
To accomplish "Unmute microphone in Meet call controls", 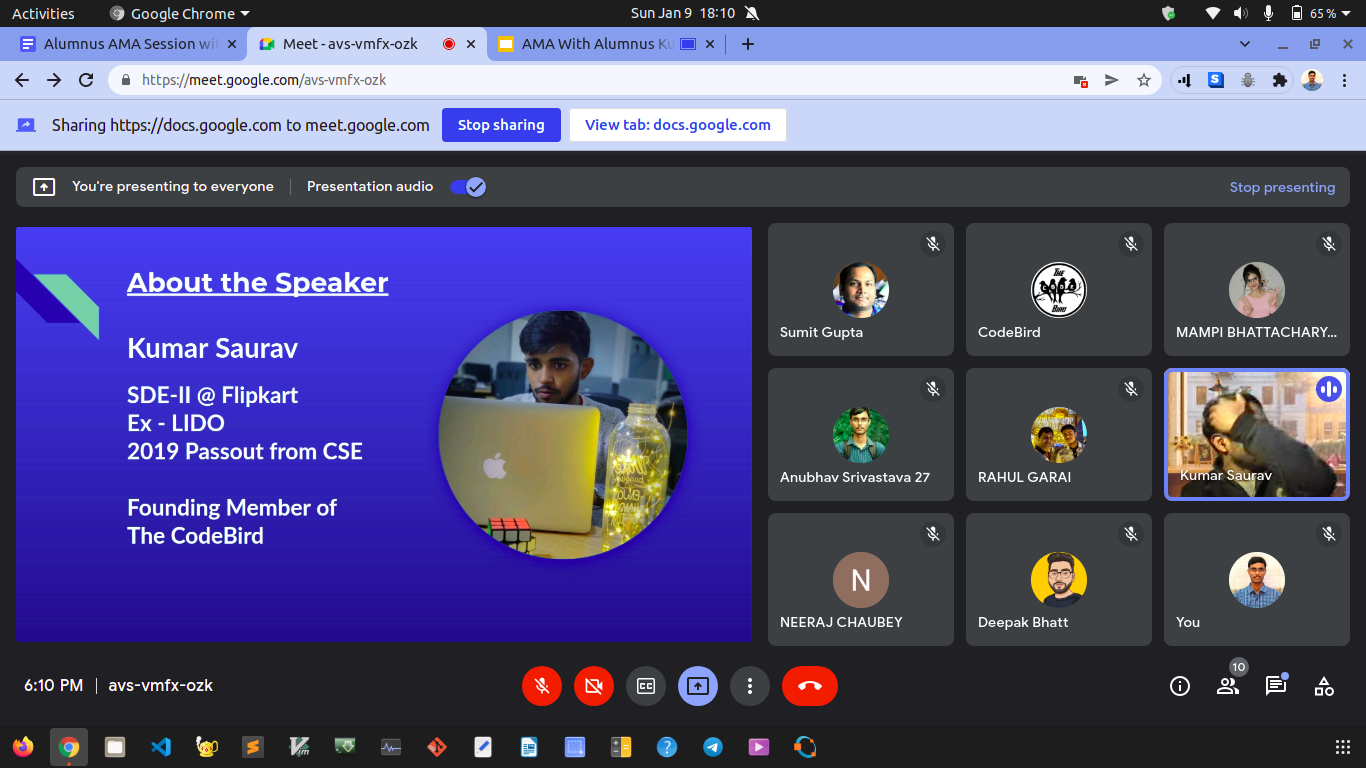I will point(542,686).
